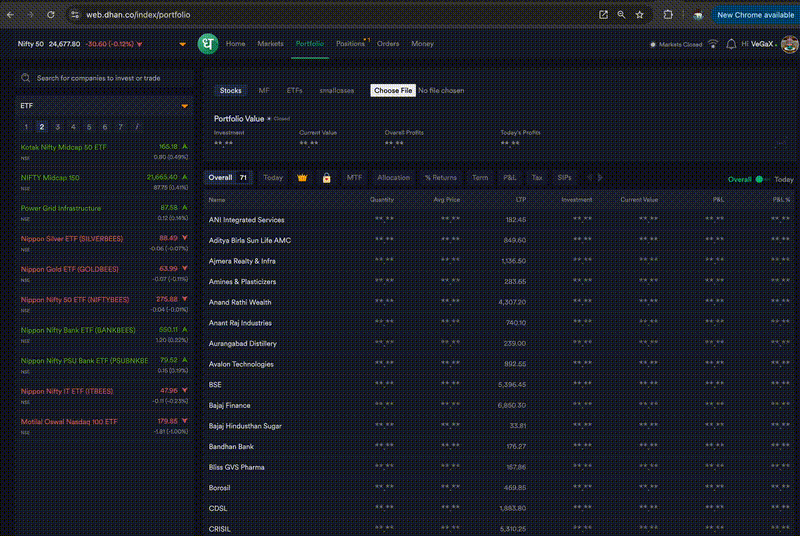Select the Stocks tab
The width and height of the screenshot is (800, 536).
pos(231,90)
